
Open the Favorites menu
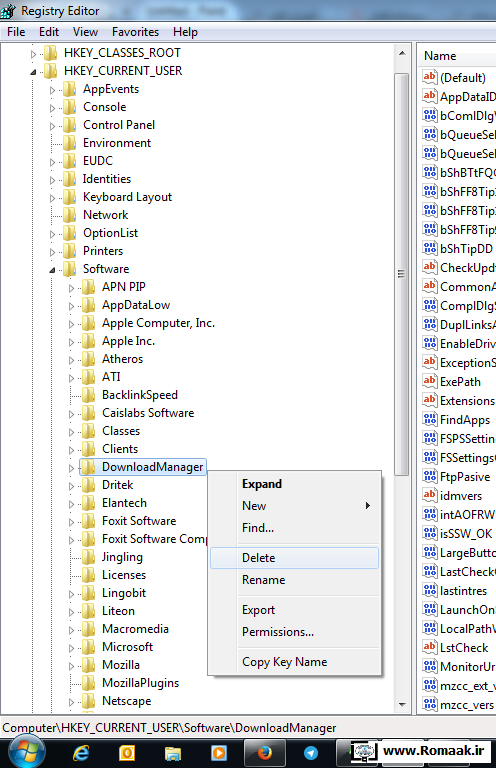135,32
